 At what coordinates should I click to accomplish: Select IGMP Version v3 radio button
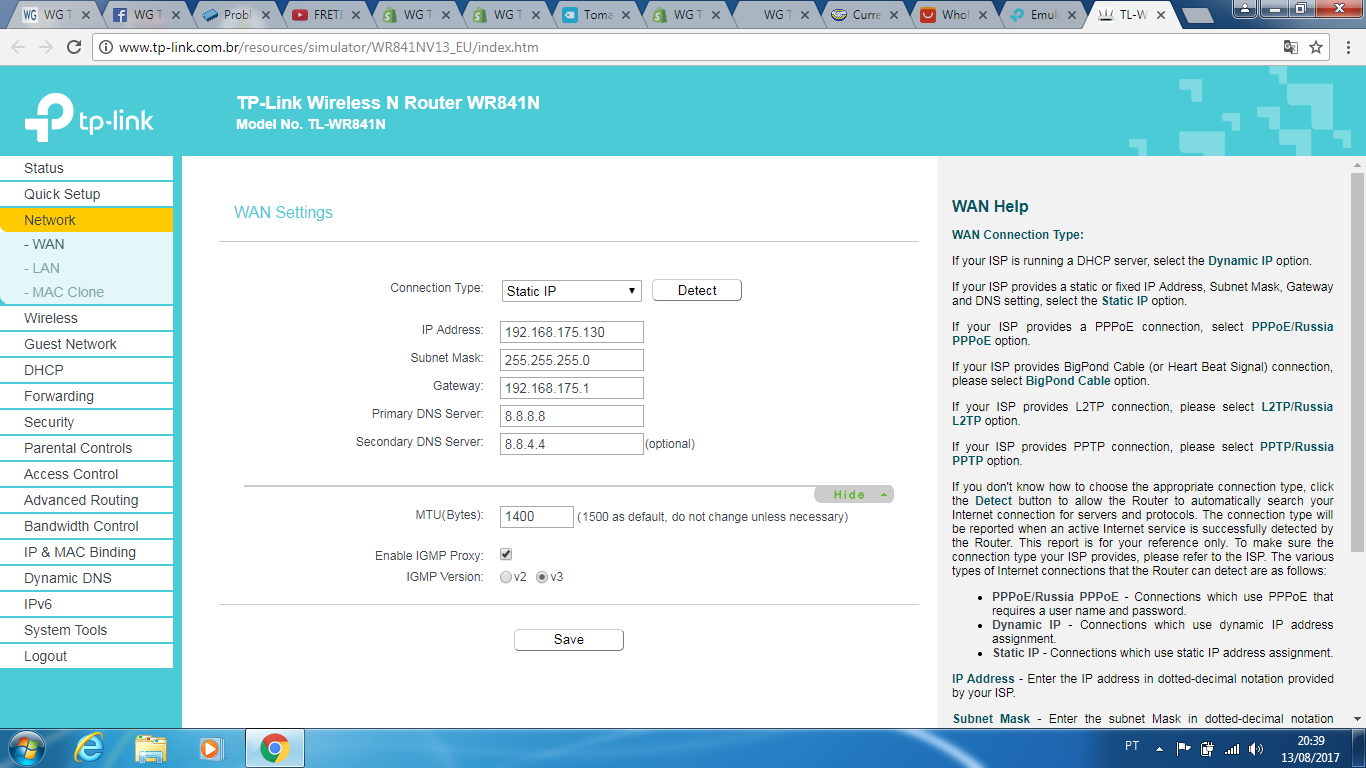point(542,577)
